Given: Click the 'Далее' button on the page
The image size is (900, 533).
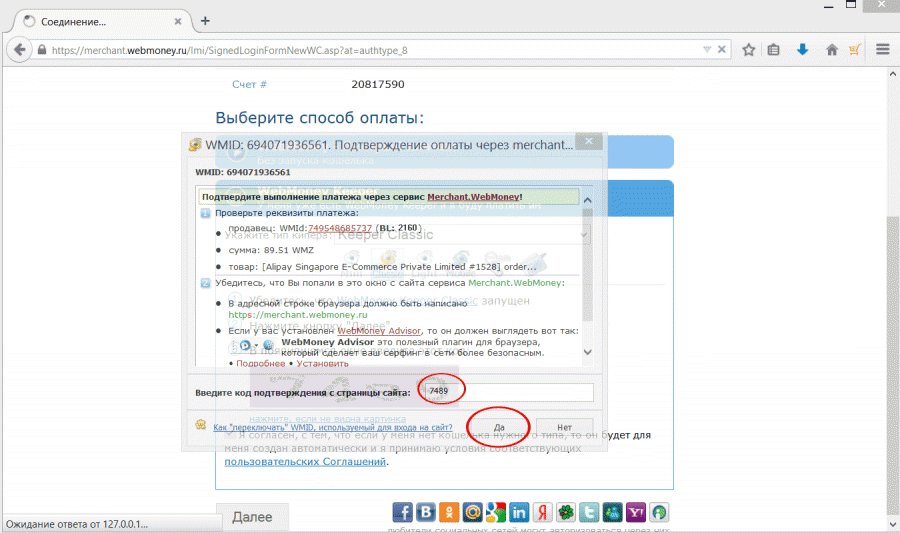Looking at the screenshot, I should tap(252, 517).
